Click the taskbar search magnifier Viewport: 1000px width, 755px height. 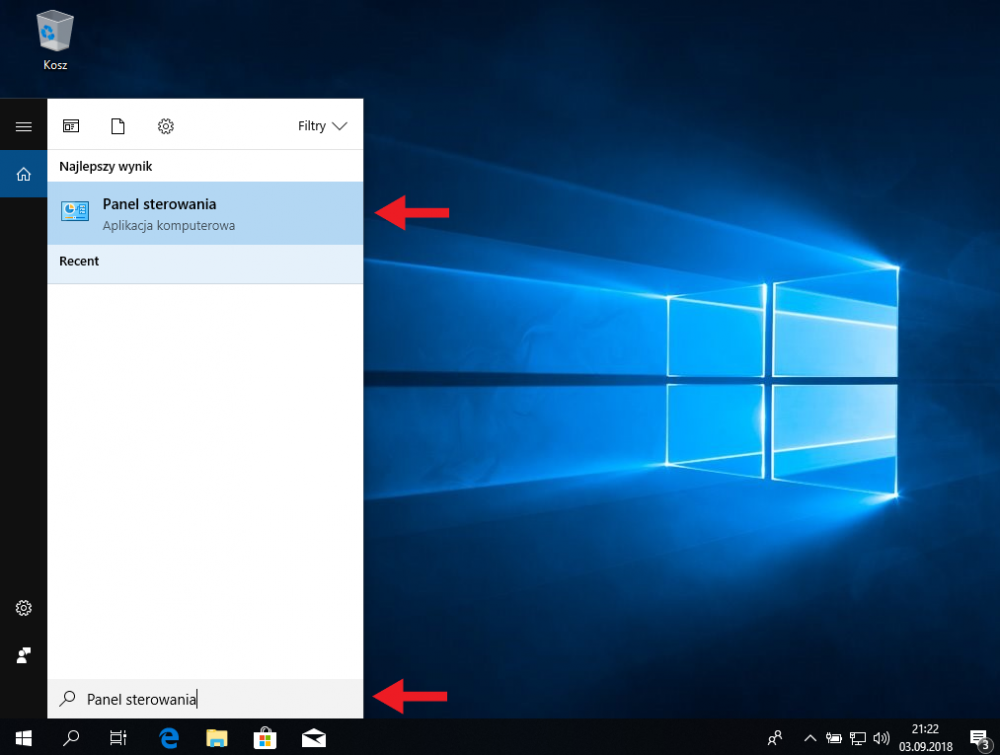point(71,738)
